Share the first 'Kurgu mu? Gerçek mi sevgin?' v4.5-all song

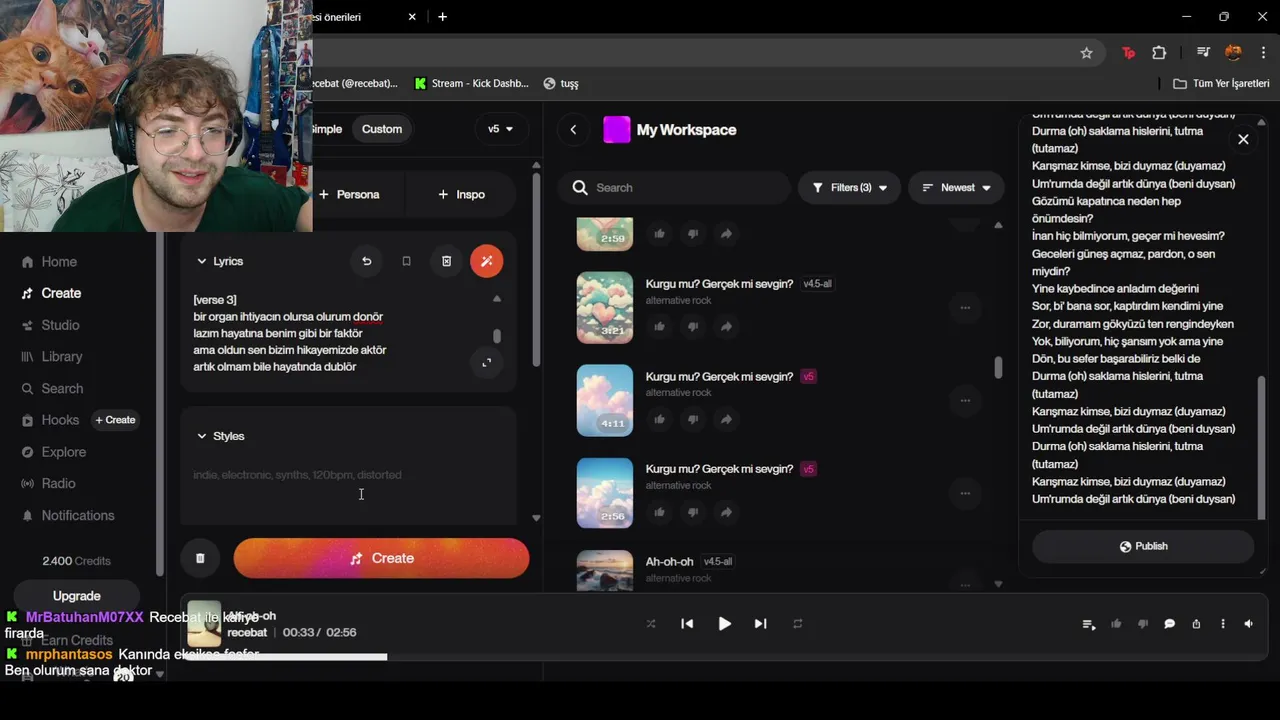point(726,326)
